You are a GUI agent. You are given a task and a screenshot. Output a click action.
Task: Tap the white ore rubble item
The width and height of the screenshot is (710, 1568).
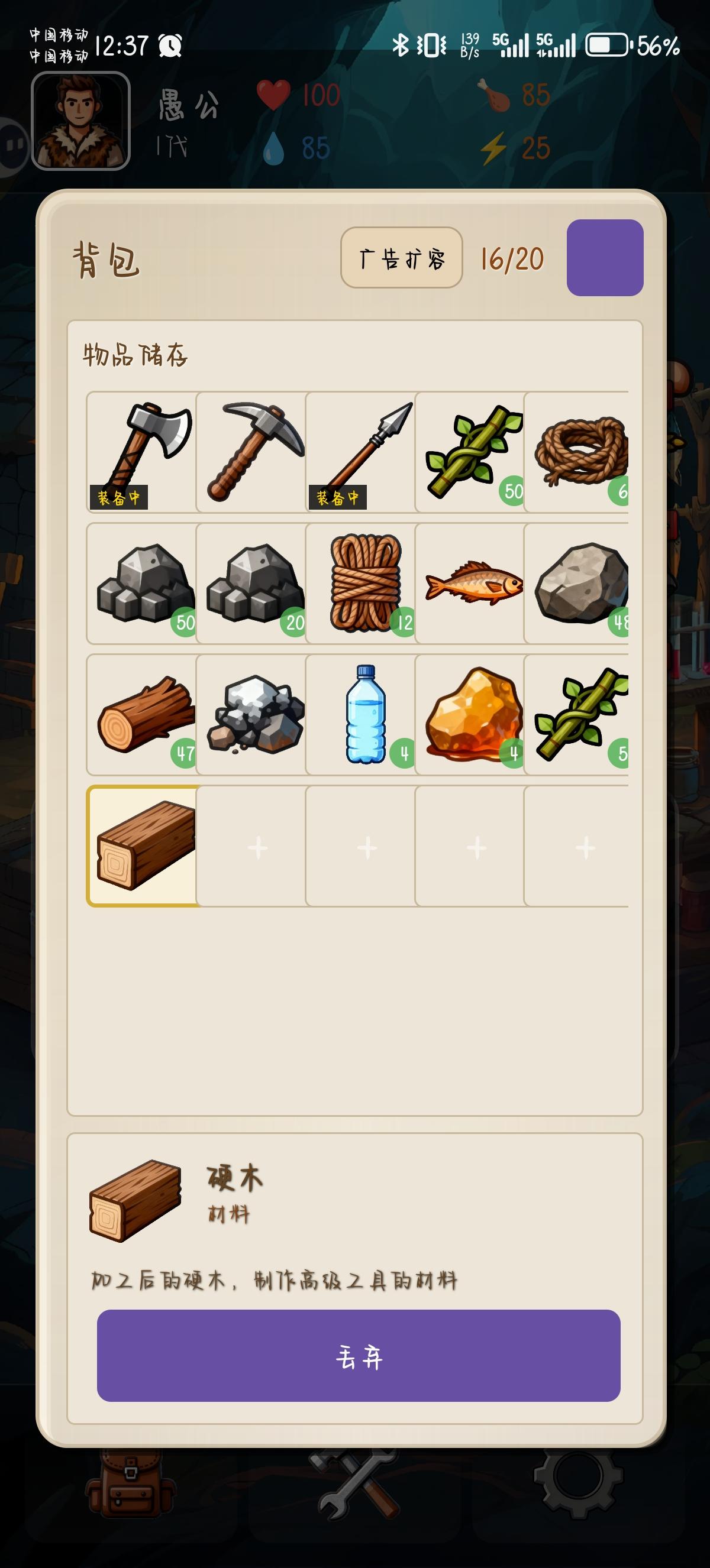point(251,715)
